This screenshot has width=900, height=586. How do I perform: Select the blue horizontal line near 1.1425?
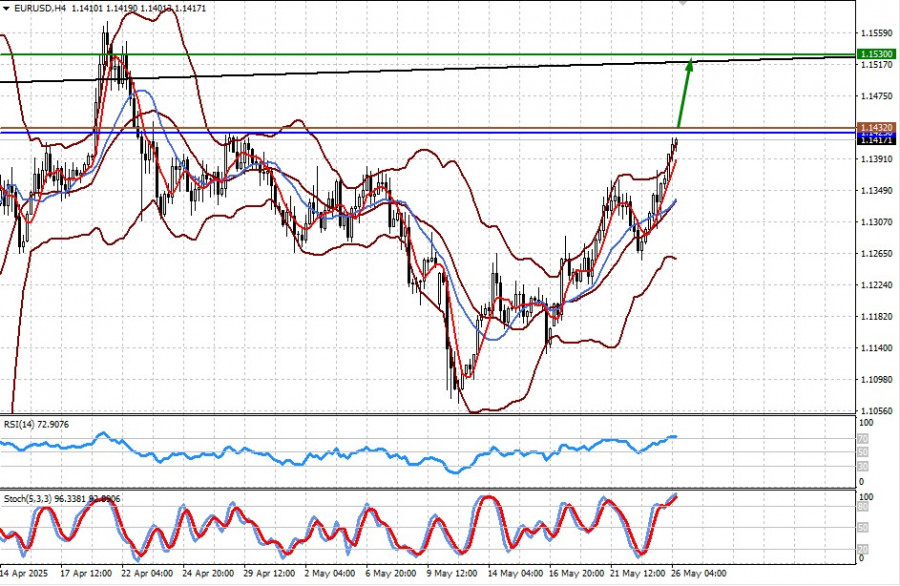(400, 132)
